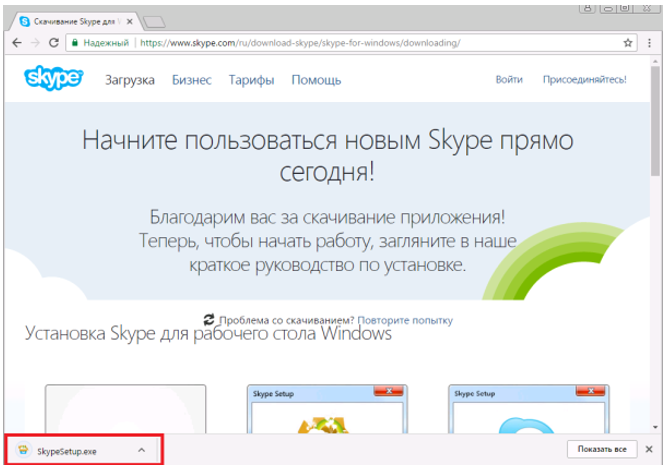Click the SkypeSetup.exe file icon

pos(23,450)
